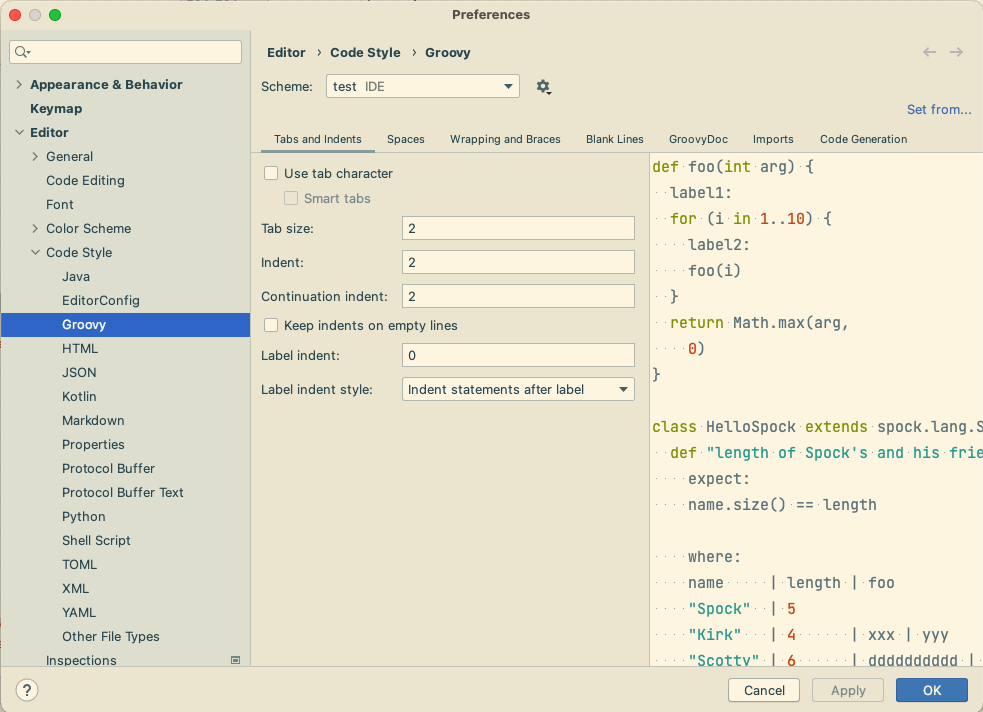Image resolution: width=983 pixels, height=712 pixels.
Task: Click the settings search box
Action: coord(125,52)
